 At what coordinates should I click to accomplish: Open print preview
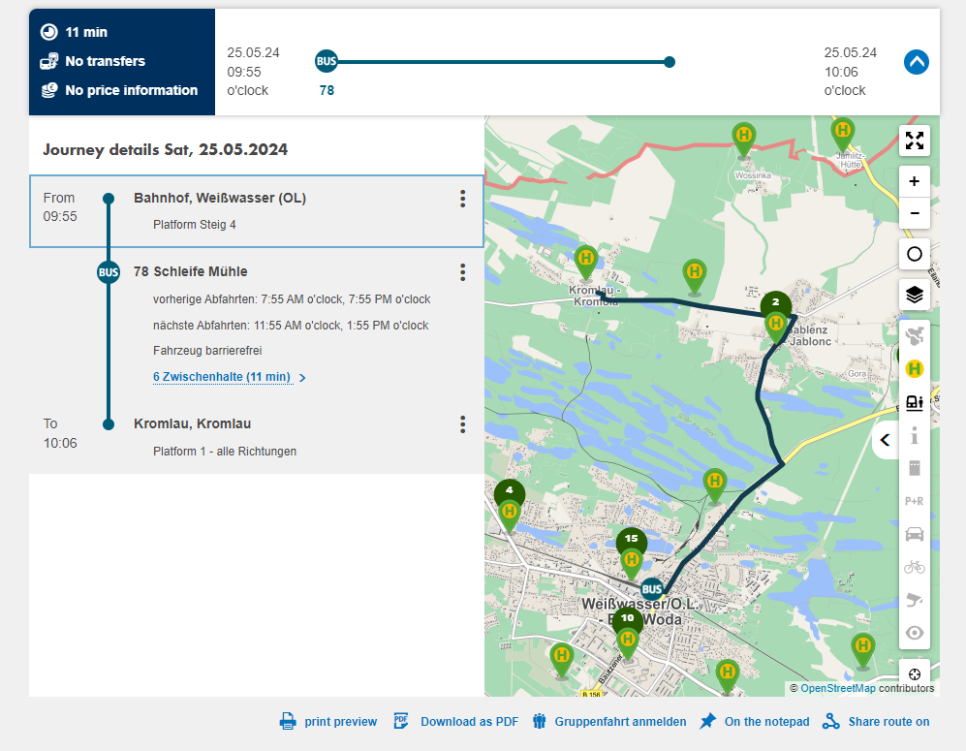pyautogui.click(x=340, y=721)
